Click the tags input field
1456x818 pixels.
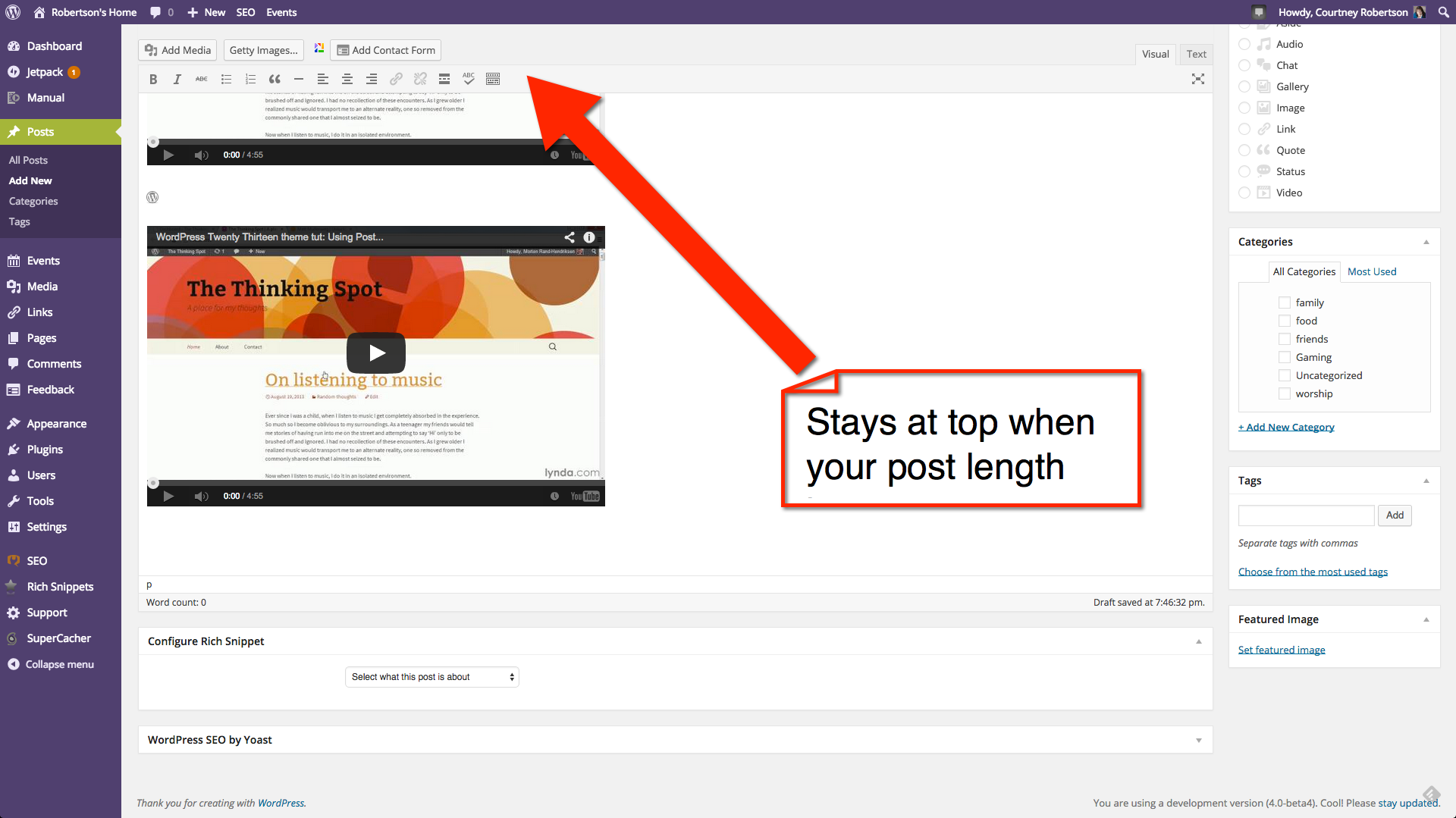[1306, 516]
